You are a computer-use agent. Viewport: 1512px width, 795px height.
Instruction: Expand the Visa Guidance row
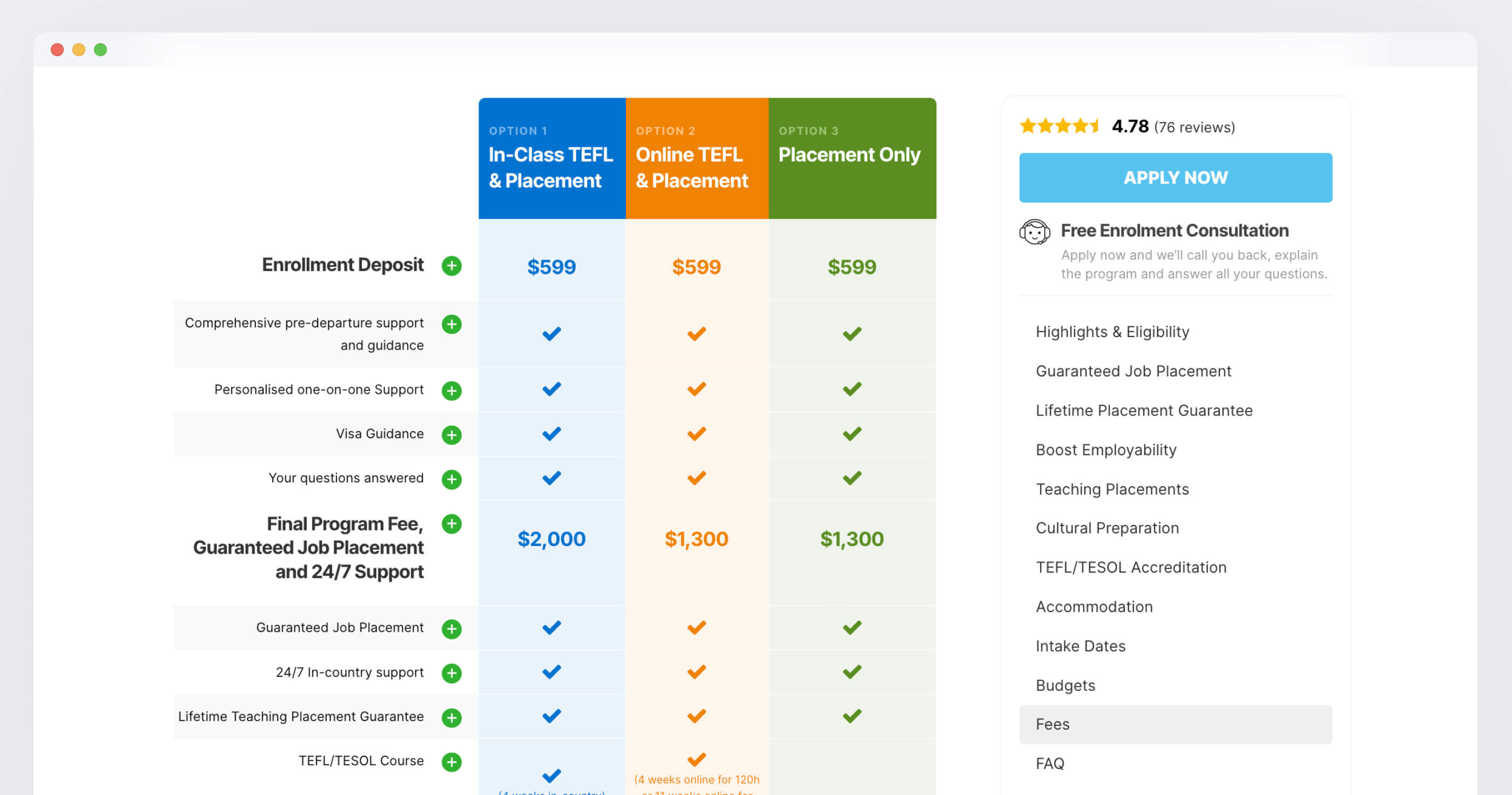click(x=451, y=435)
